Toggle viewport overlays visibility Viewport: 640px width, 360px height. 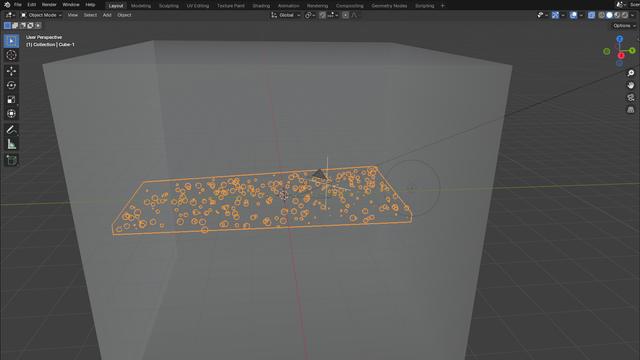(x=573, y=15)
